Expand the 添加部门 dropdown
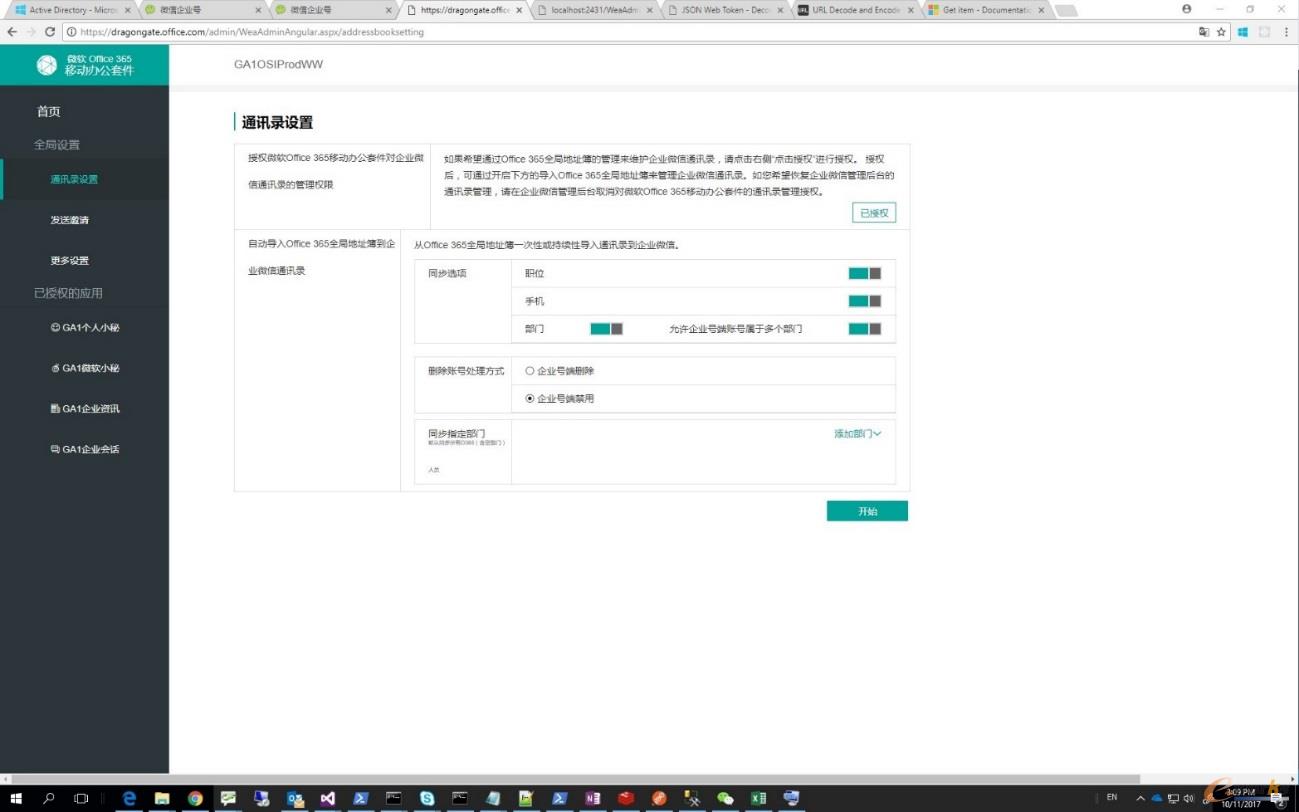Screen dimensions: 1299x812 [x=858, y=434]
